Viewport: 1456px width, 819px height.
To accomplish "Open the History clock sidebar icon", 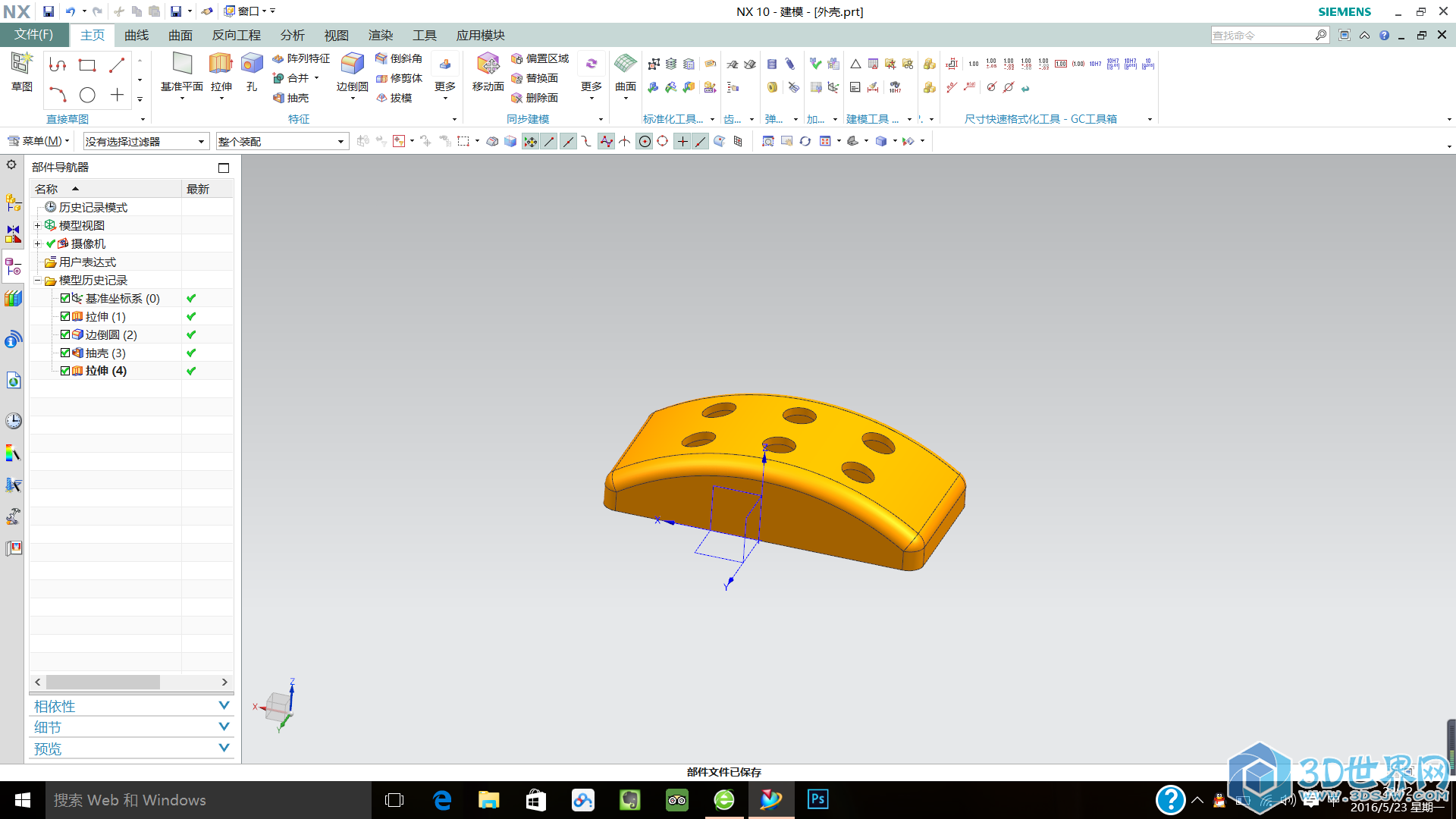I will tap(13, 421).
